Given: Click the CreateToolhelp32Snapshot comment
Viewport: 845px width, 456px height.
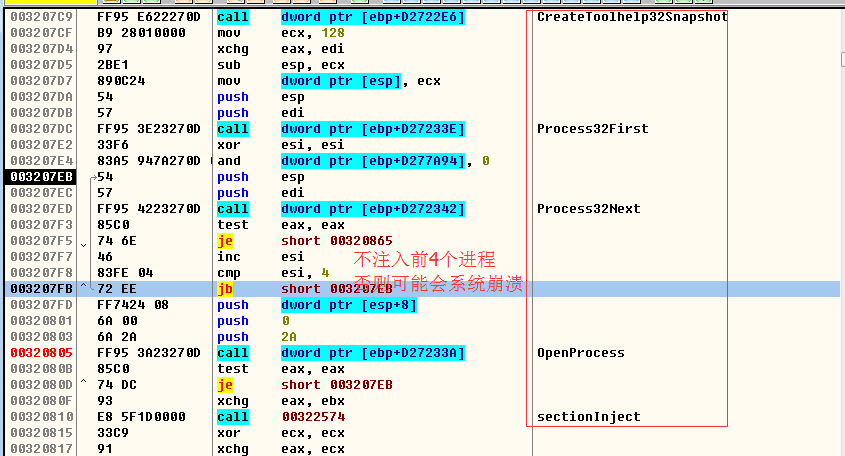Looking at the screenshot, I should tap(631, 17).
